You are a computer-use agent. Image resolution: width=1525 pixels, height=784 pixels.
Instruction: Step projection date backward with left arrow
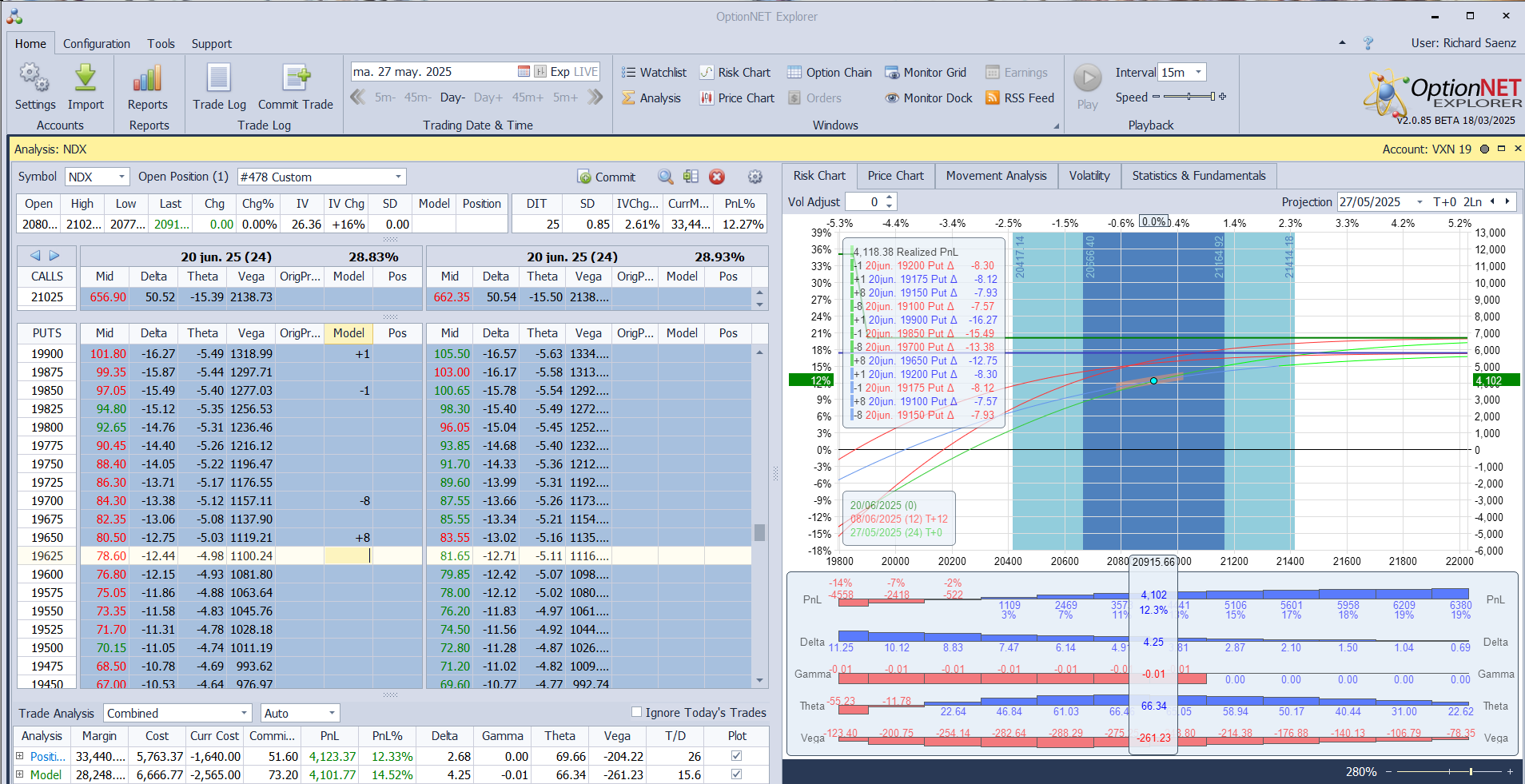pyautogui.click(x=1492, y=201)
